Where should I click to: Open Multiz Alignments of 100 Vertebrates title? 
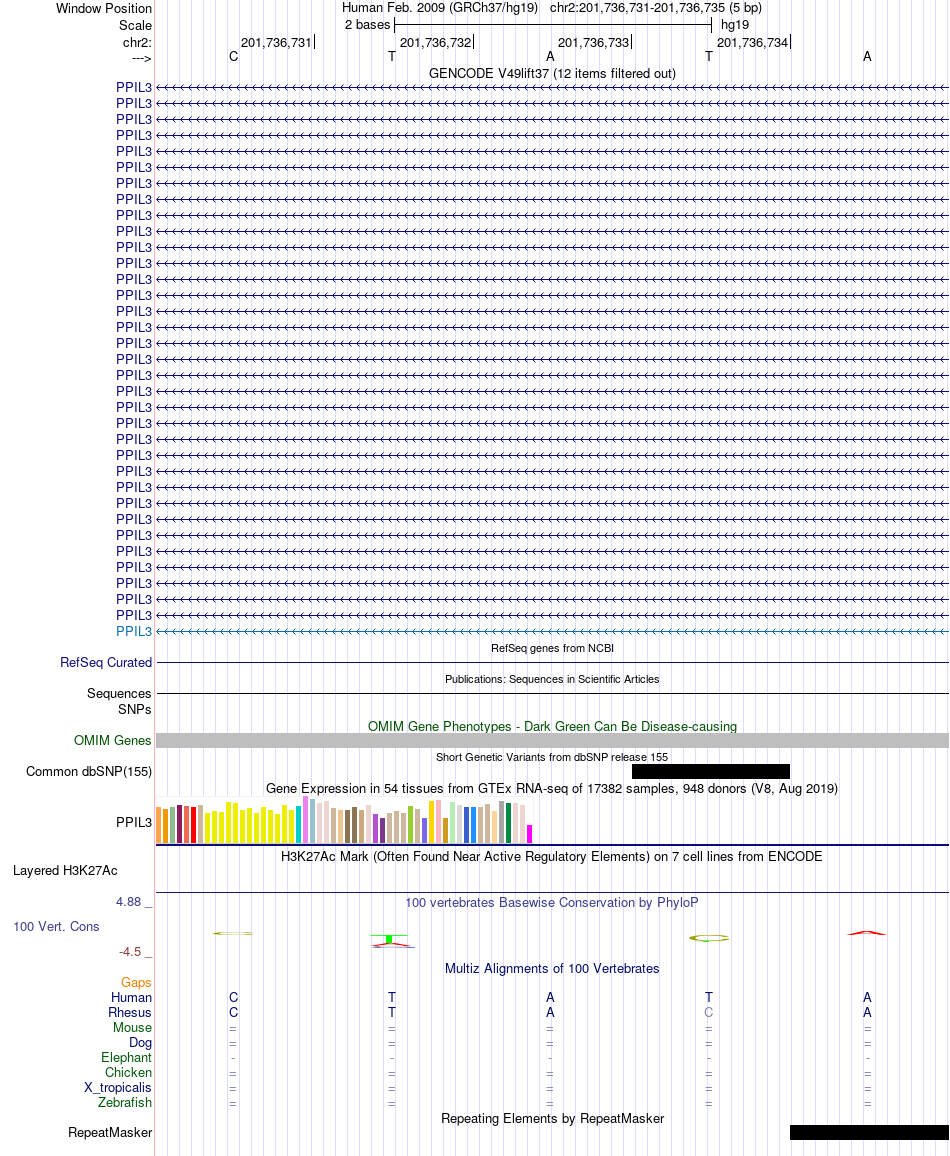pos(552,969)
